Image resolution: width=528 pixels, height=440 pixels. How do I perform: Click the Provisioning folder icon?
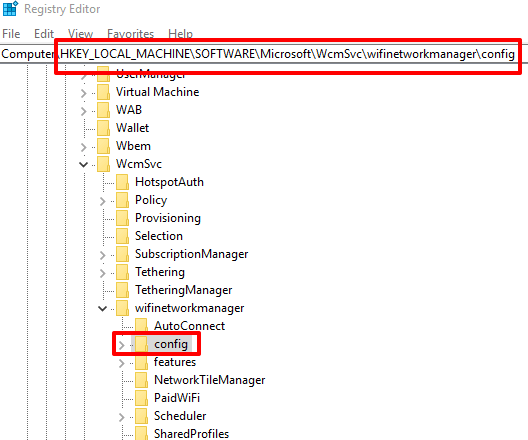click(x=123, y=218)
